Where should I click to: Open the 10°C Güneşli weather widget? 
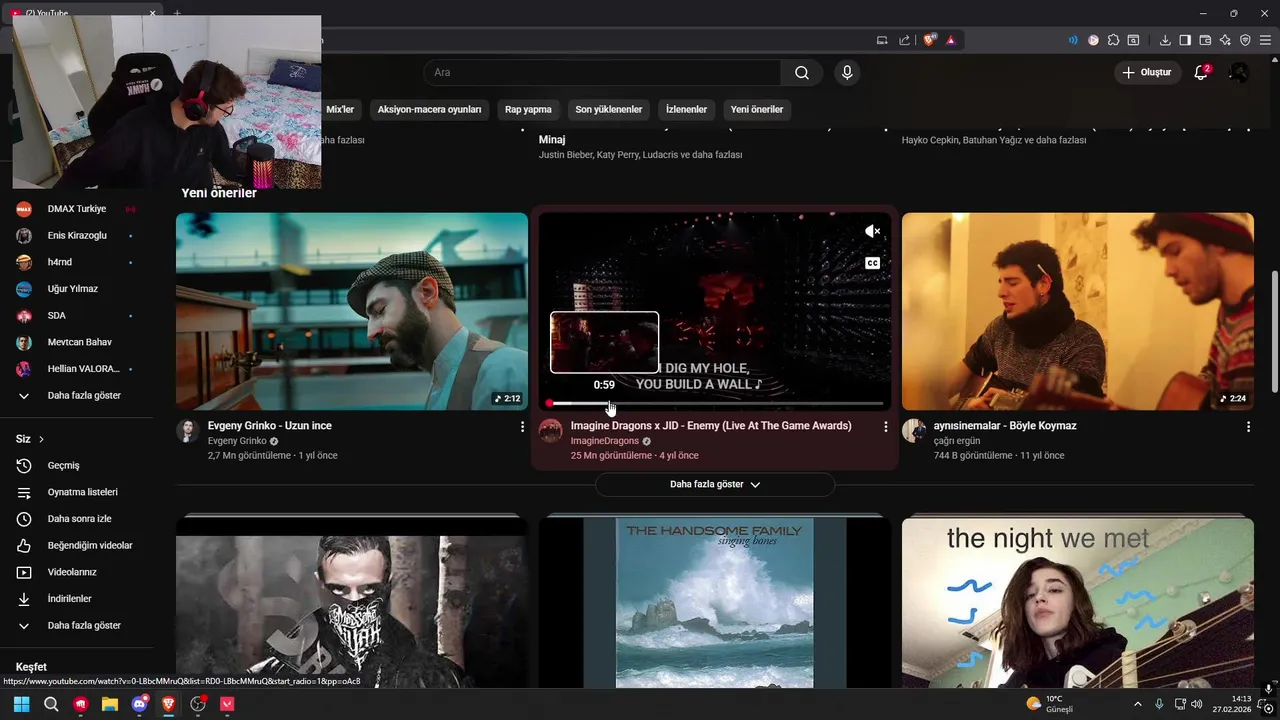[x=1050, y=704]
